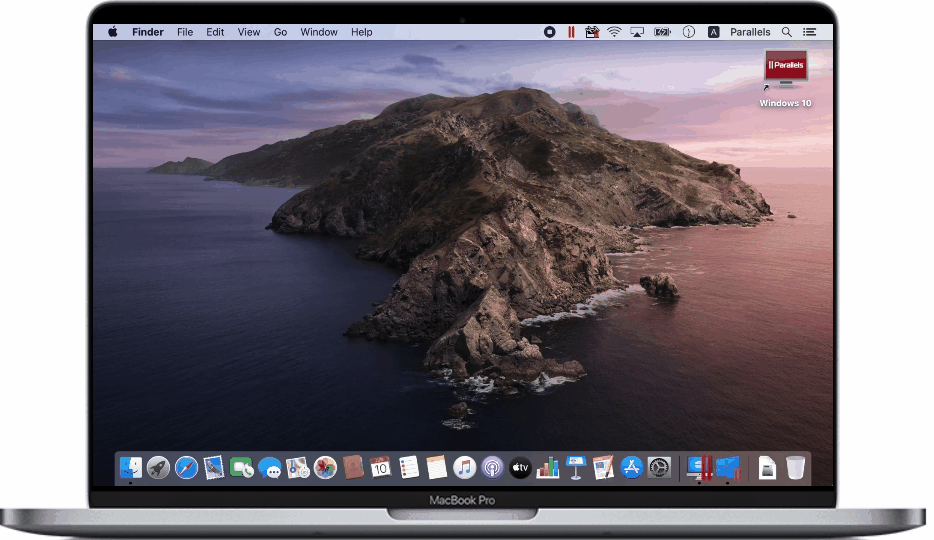Open Wi-Fi status menu
The image size is (934, 540).
614,32
